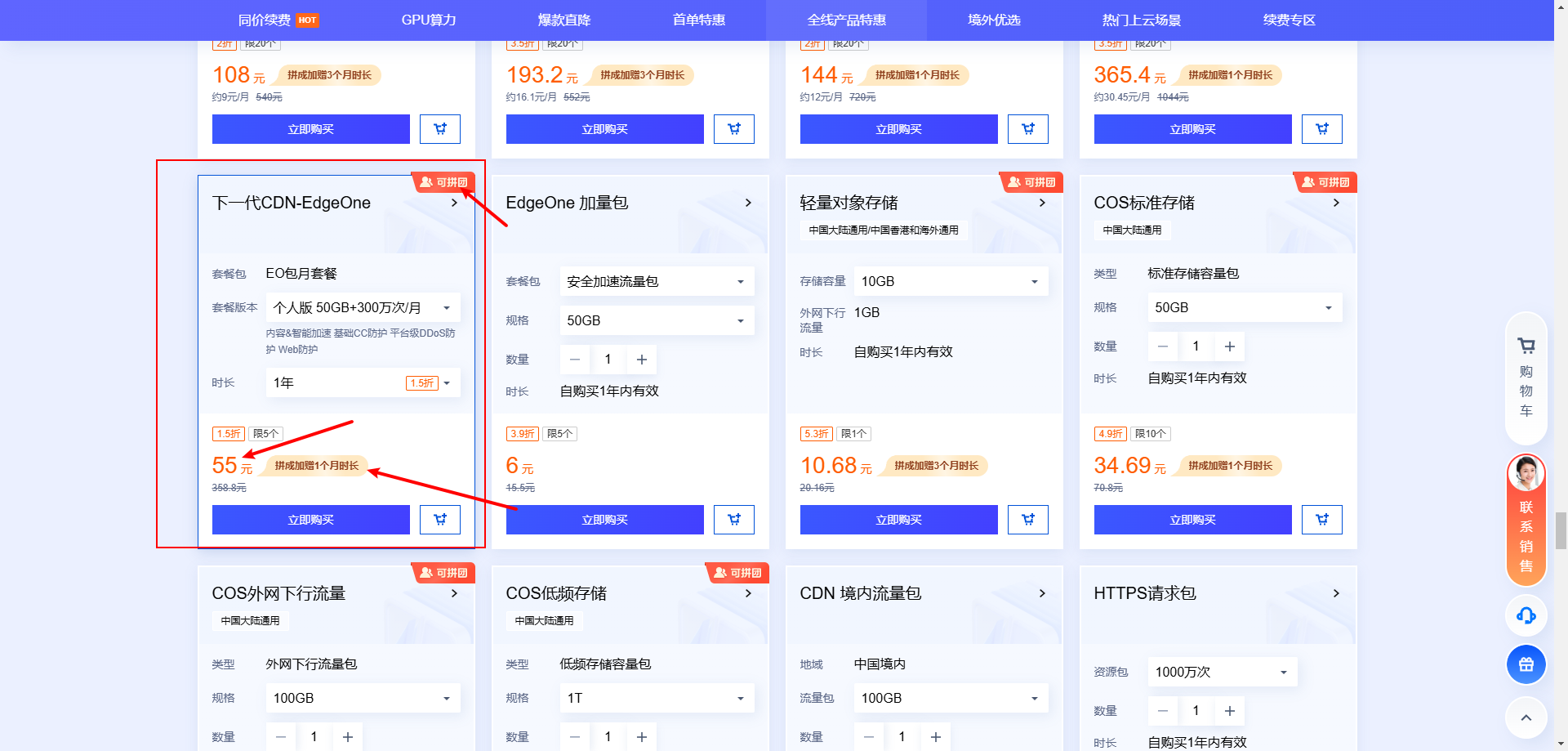Screen dimensions: 1568x751
Task: Click the quantity field in COS标准存储
Action: 1196,346
